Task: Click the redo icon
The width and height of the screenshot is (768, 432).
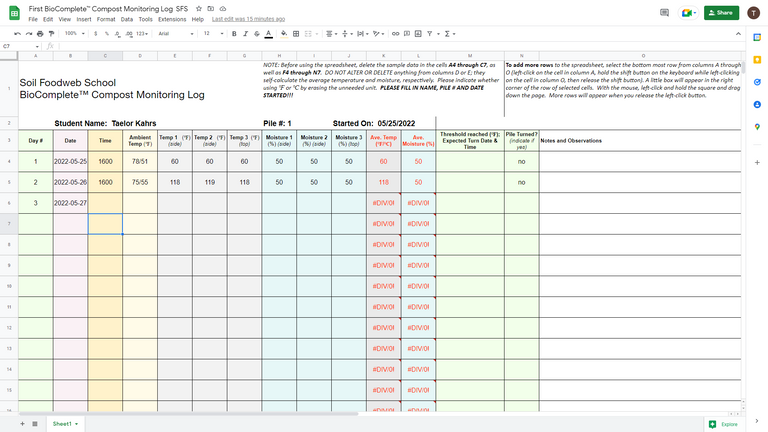Action: click(x=29, y=34)
